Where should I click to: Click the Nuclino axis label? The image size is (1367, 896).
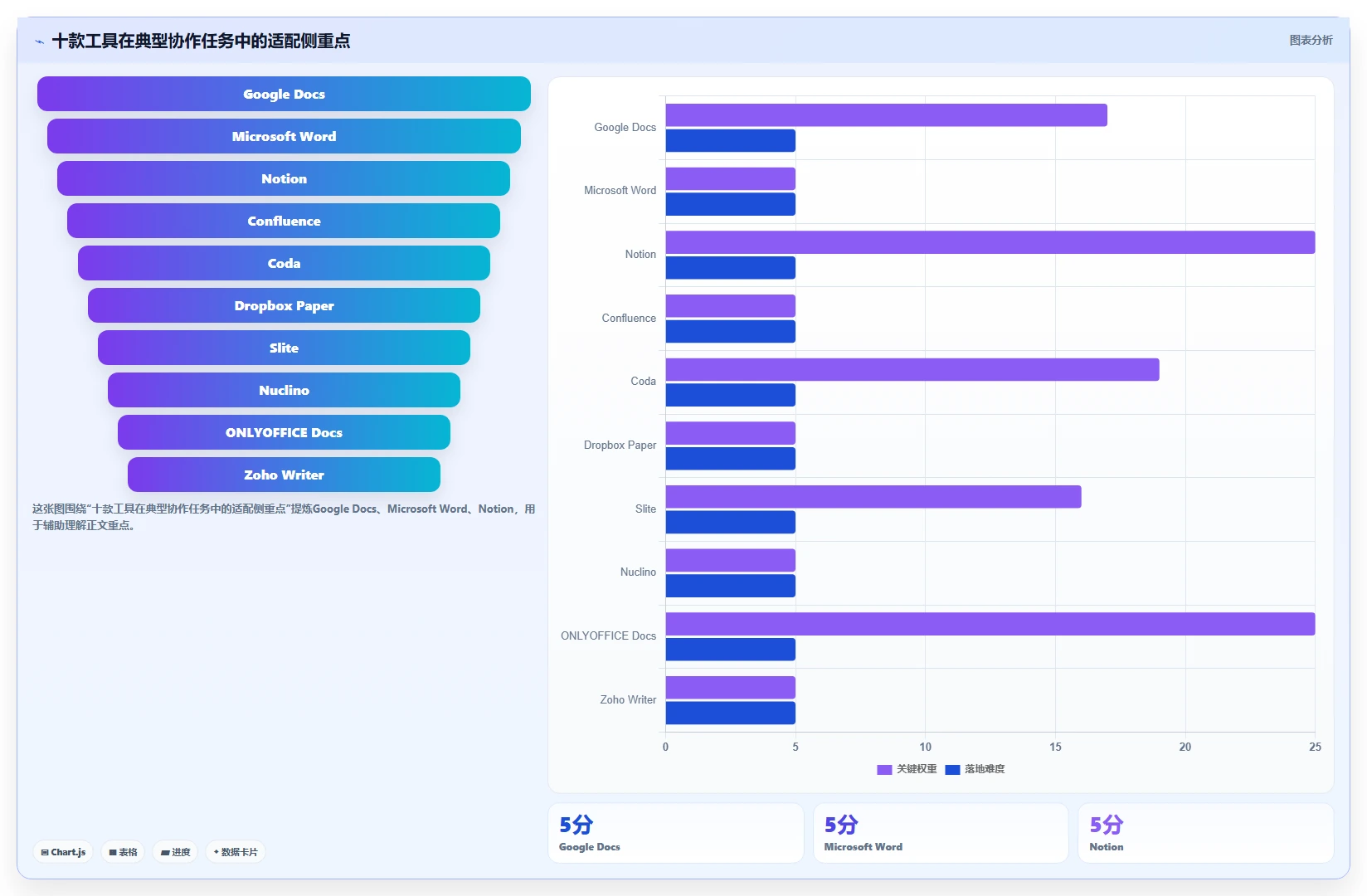[x=638, y=572]
